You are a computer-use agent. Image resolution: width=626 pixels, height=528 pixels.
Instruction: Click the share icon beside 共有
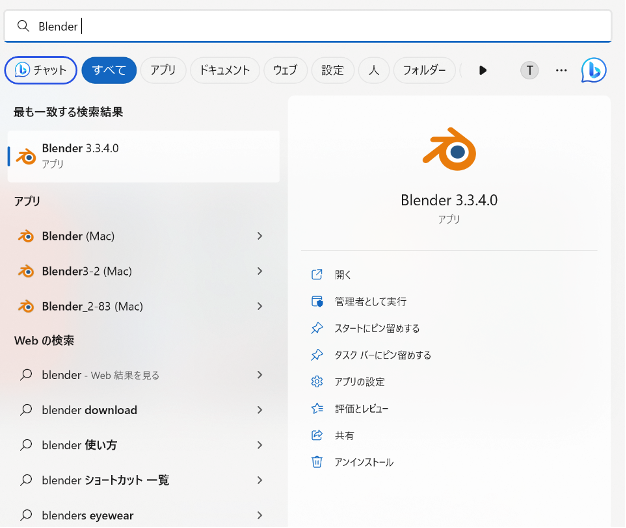[x=317, y=435]
